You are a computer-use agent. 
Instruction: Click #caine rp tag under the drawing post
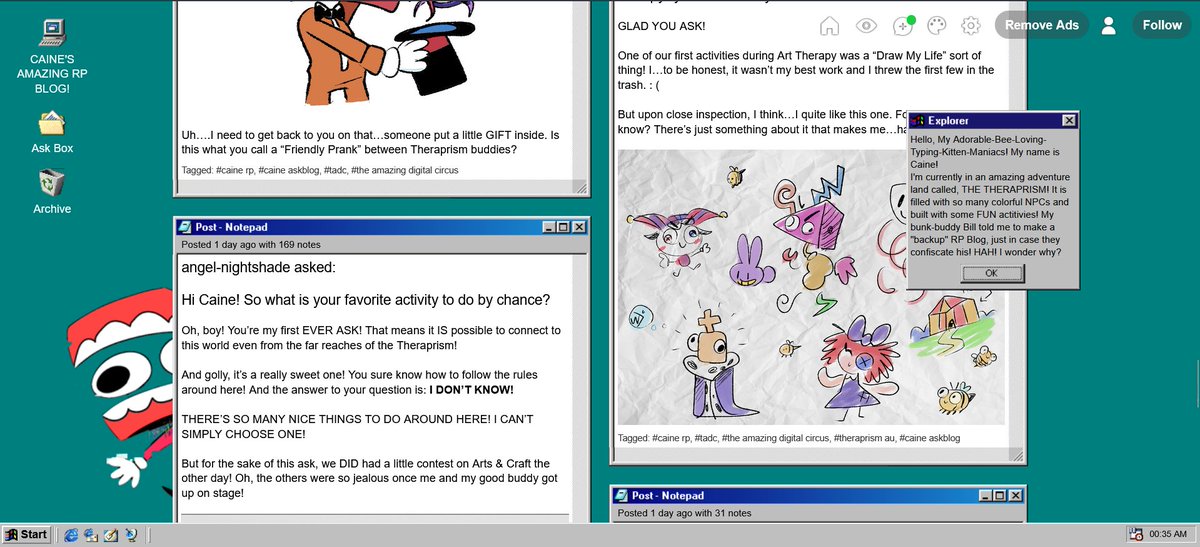coord(671,438)
